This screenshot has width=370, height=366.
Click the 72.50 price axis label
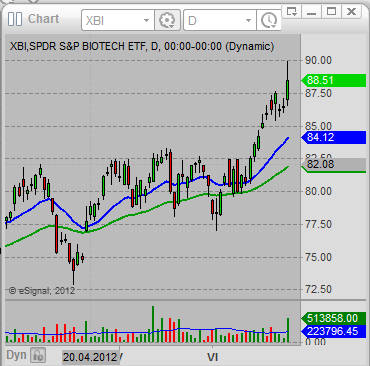click(x=319, y=289)
